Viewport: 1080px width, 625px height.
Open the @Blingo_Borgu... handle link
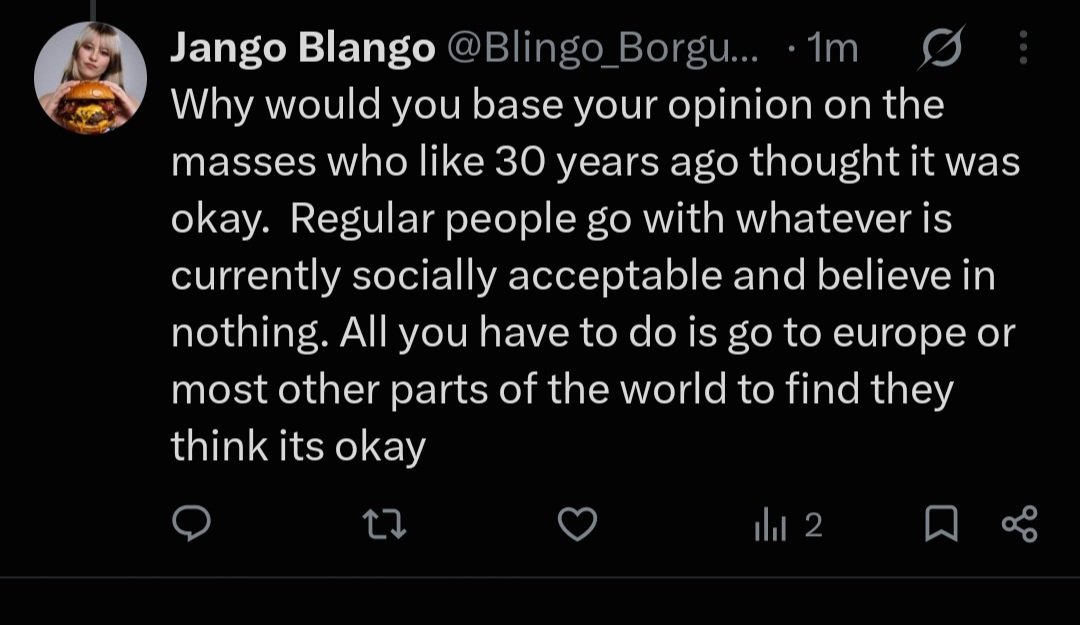pos(603,49)
